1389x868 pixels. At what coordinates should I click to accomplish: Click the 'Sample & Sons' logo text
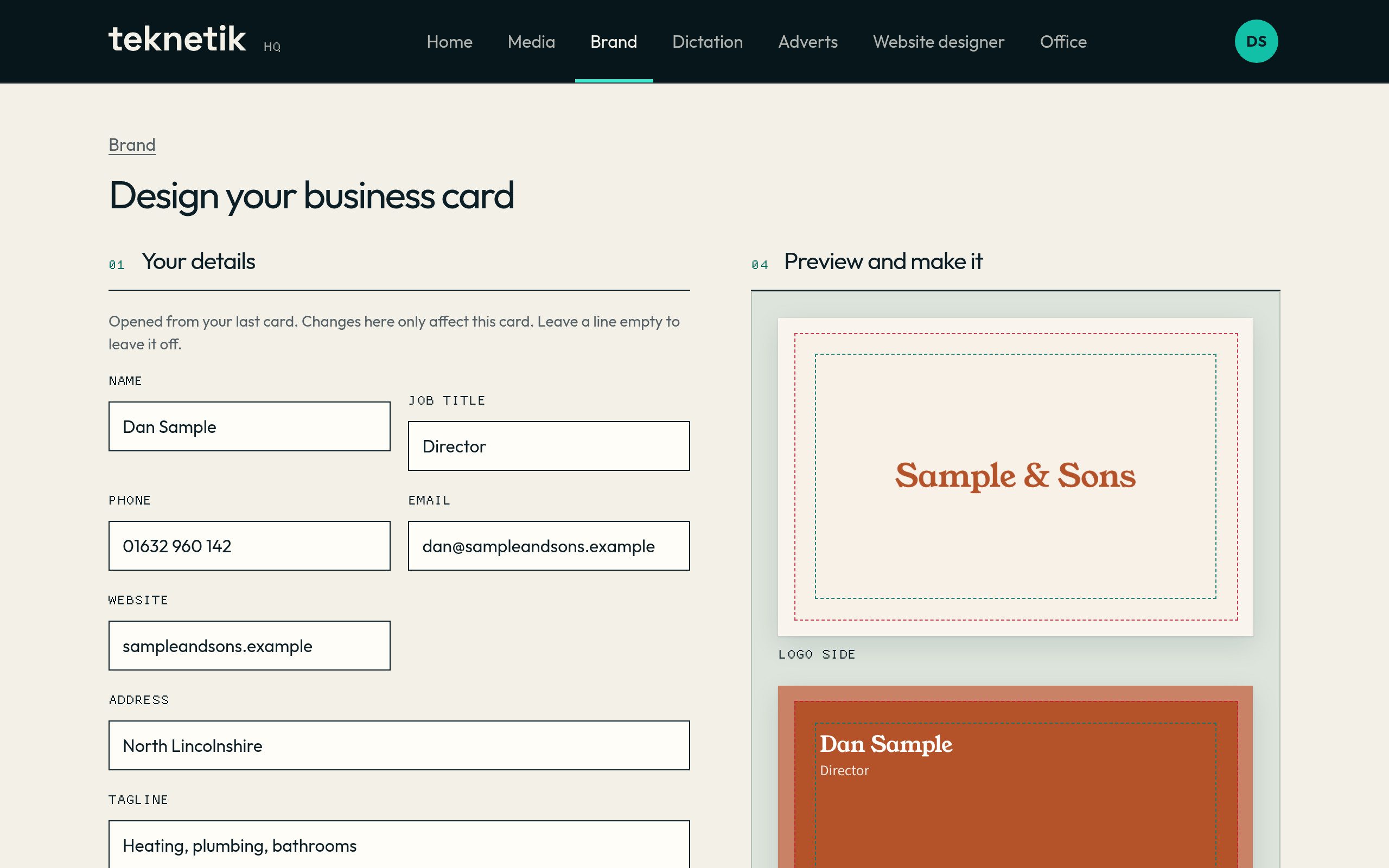(1015, 476)
